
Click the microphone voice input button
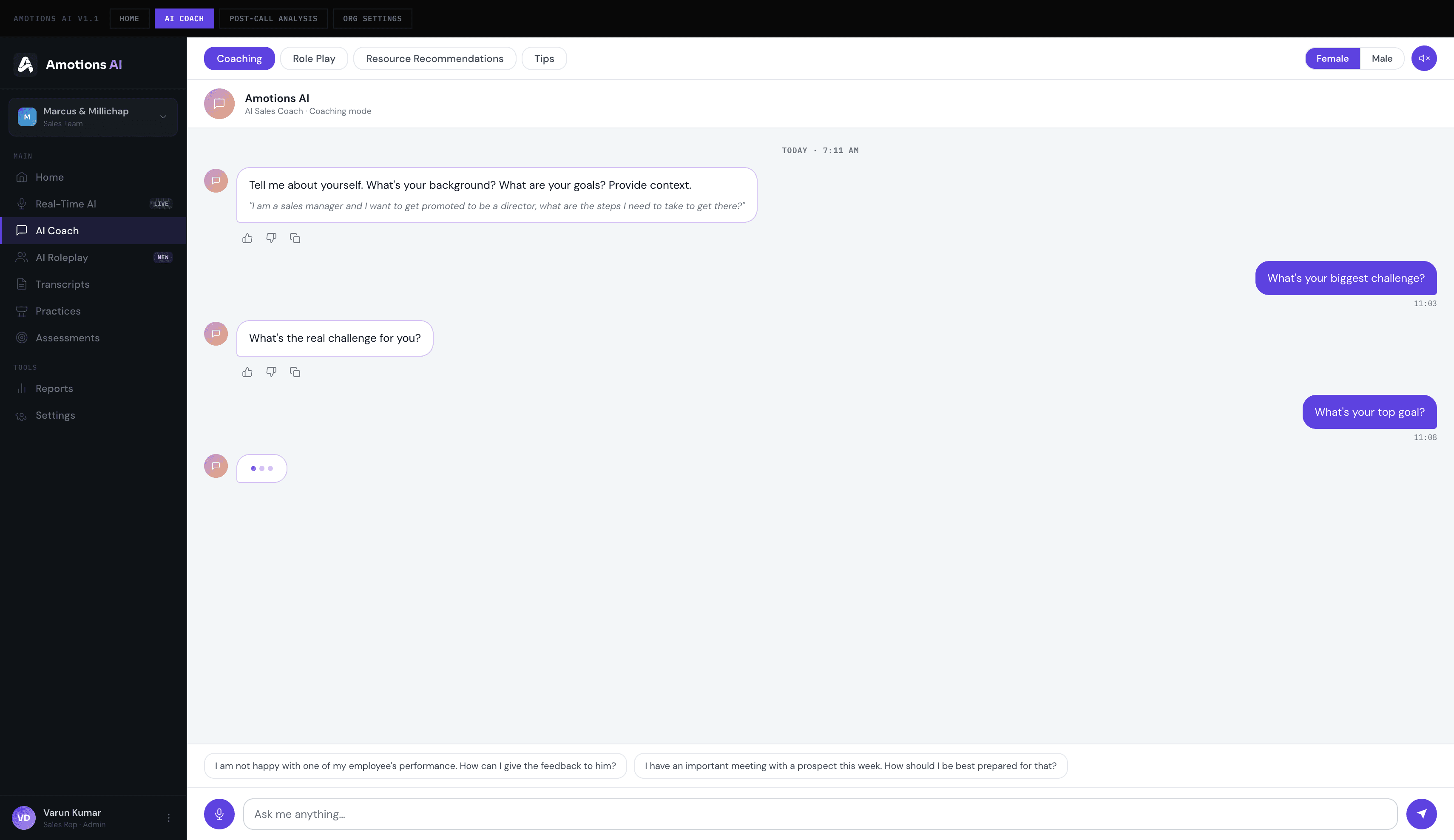219,814
